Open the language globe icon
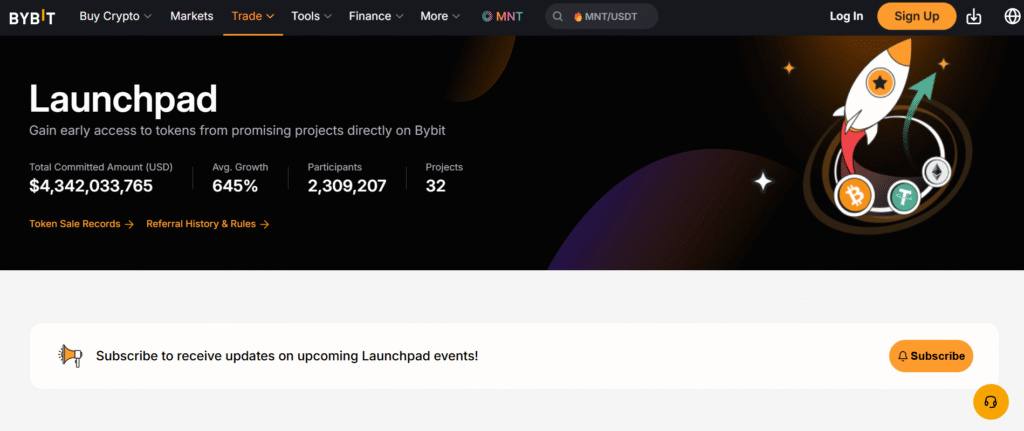 click(1012, 16)
